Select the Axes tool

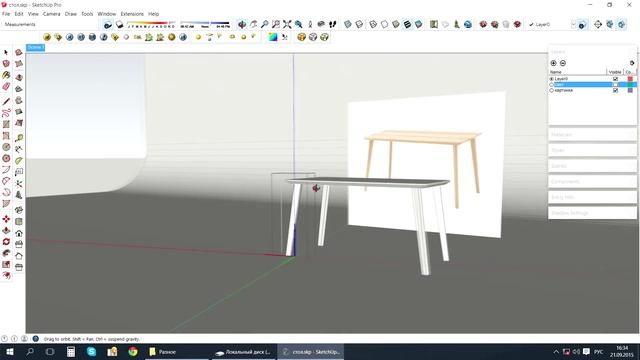pos(19,184)
